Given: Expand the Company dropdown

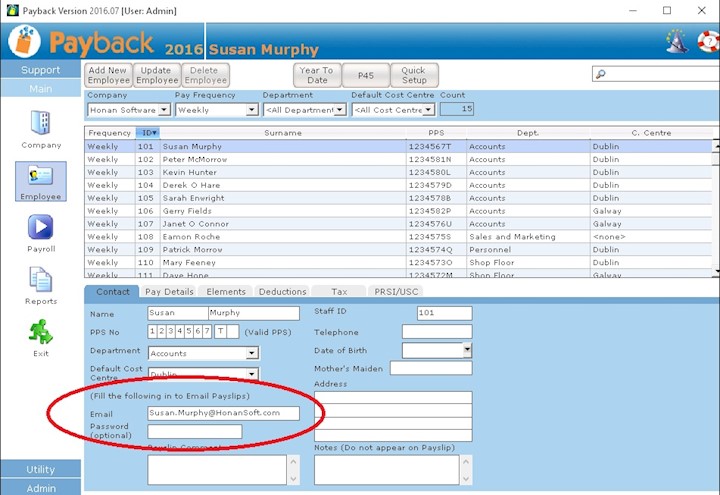Looking at the screenshot, I should [164, 110].
